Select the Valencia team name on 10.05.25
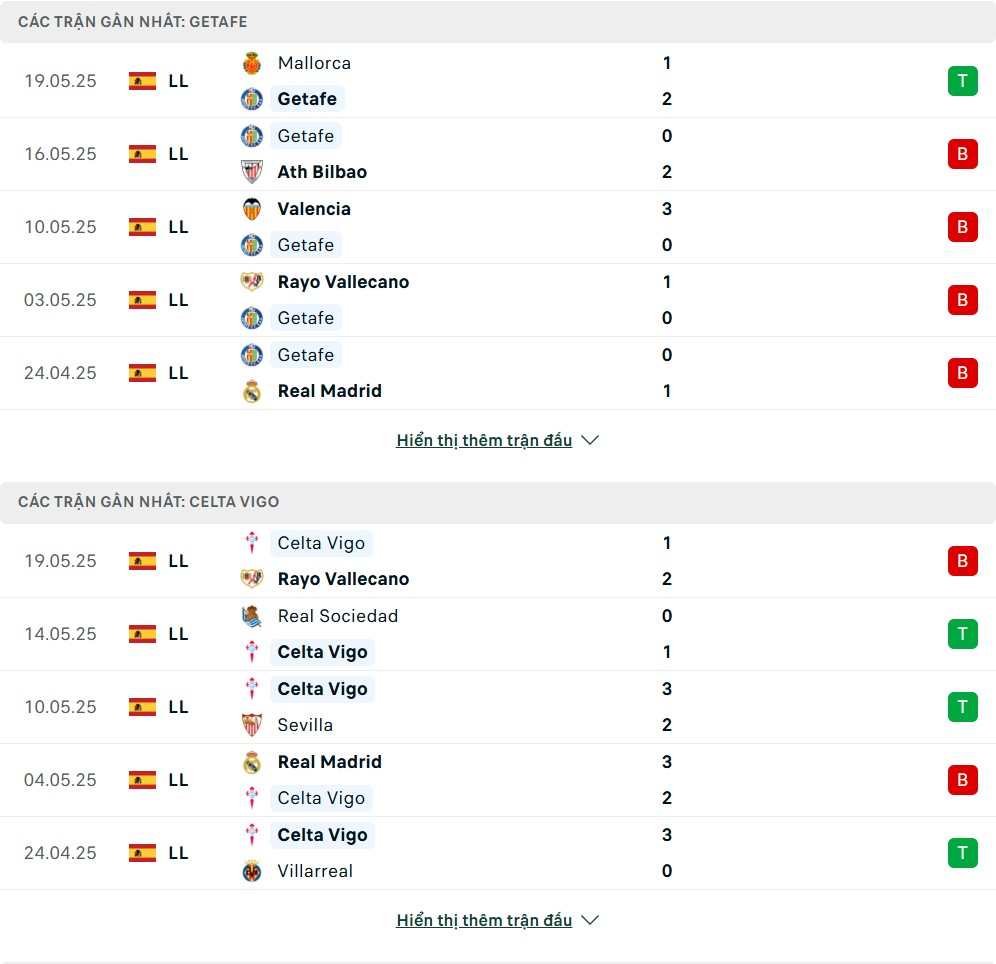996x964 pixels. tap(314, 209)
